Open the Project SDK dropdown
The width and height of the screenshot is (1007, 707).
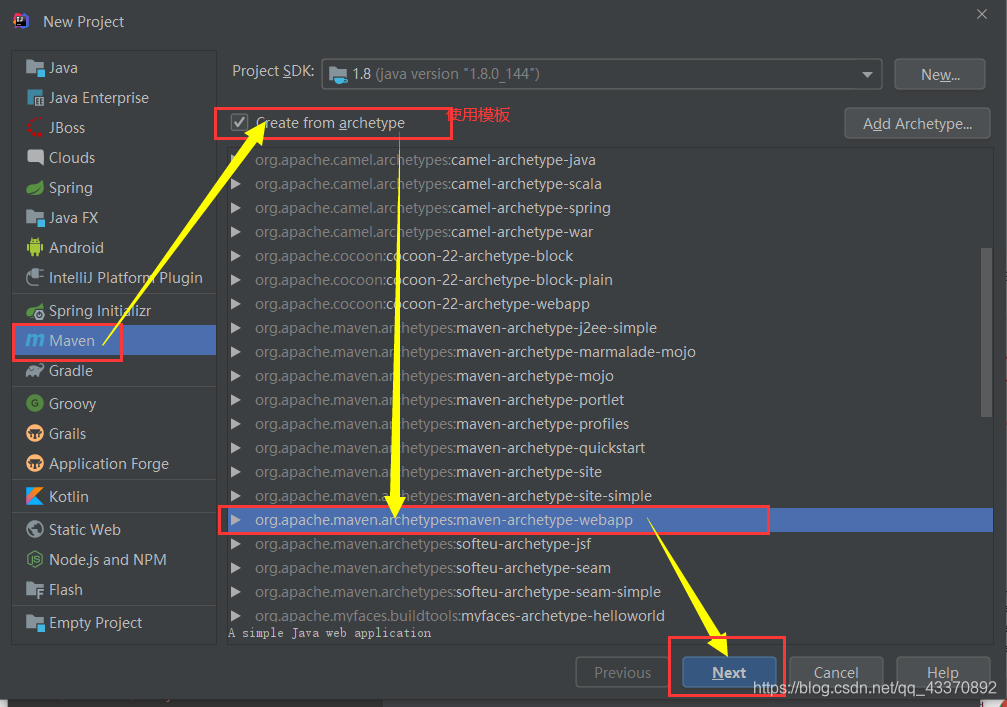(867, 74)
